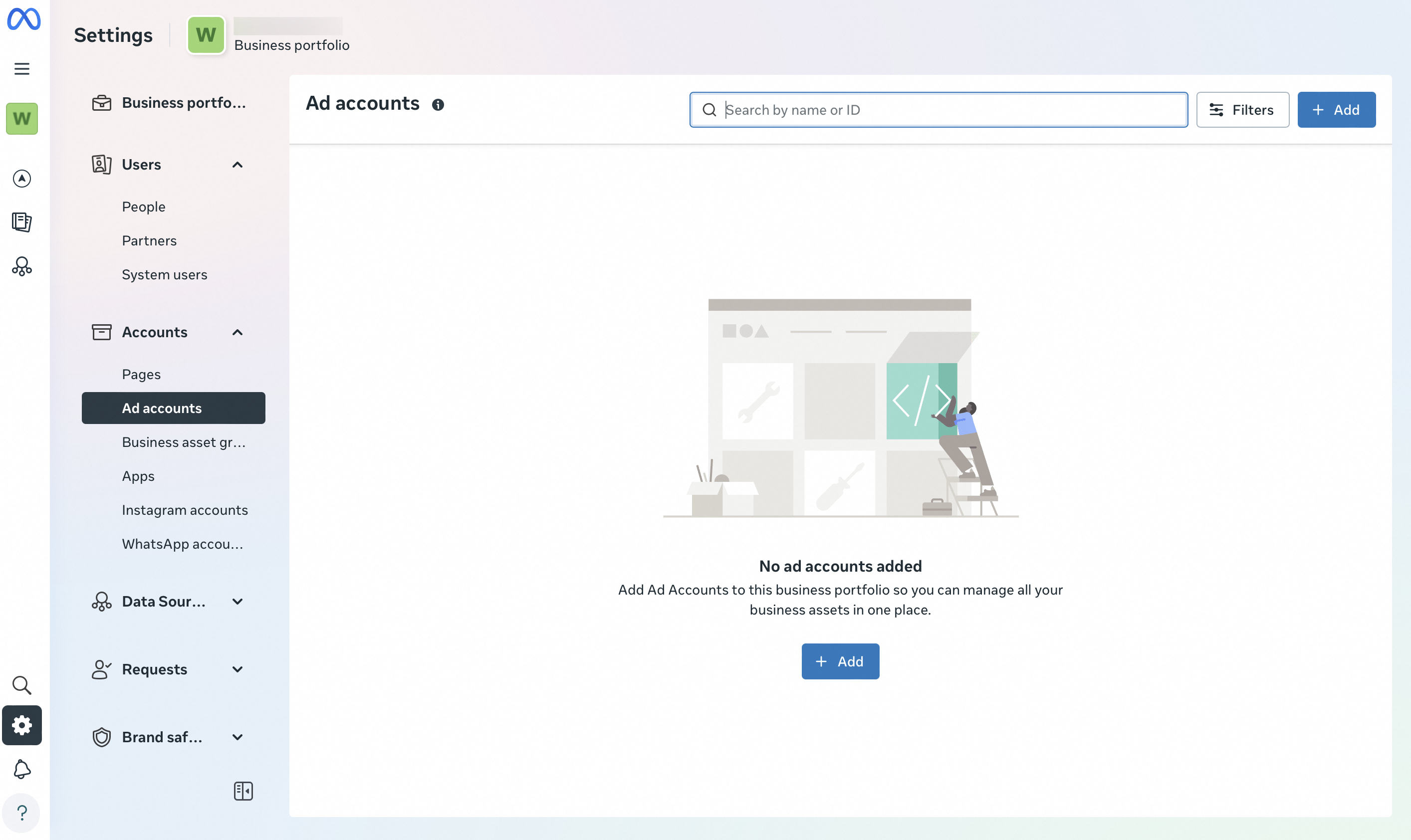1411x840 pixels.
Task: Toggle the sidebar collapse panel icon
Action: click(x=243, y=791)
